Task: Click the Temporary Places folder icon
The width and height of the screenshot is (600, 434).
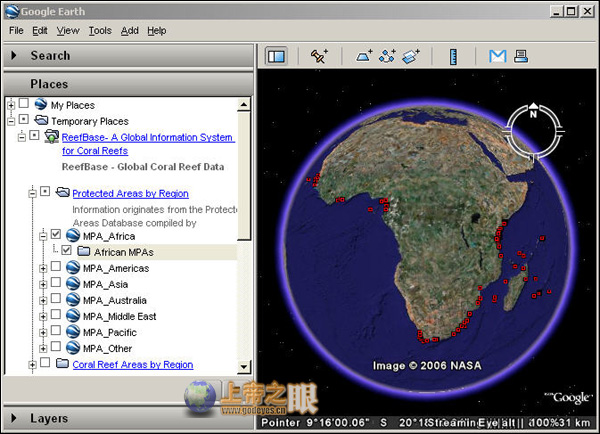Action: pyautogui.click(x=41, y=120)
